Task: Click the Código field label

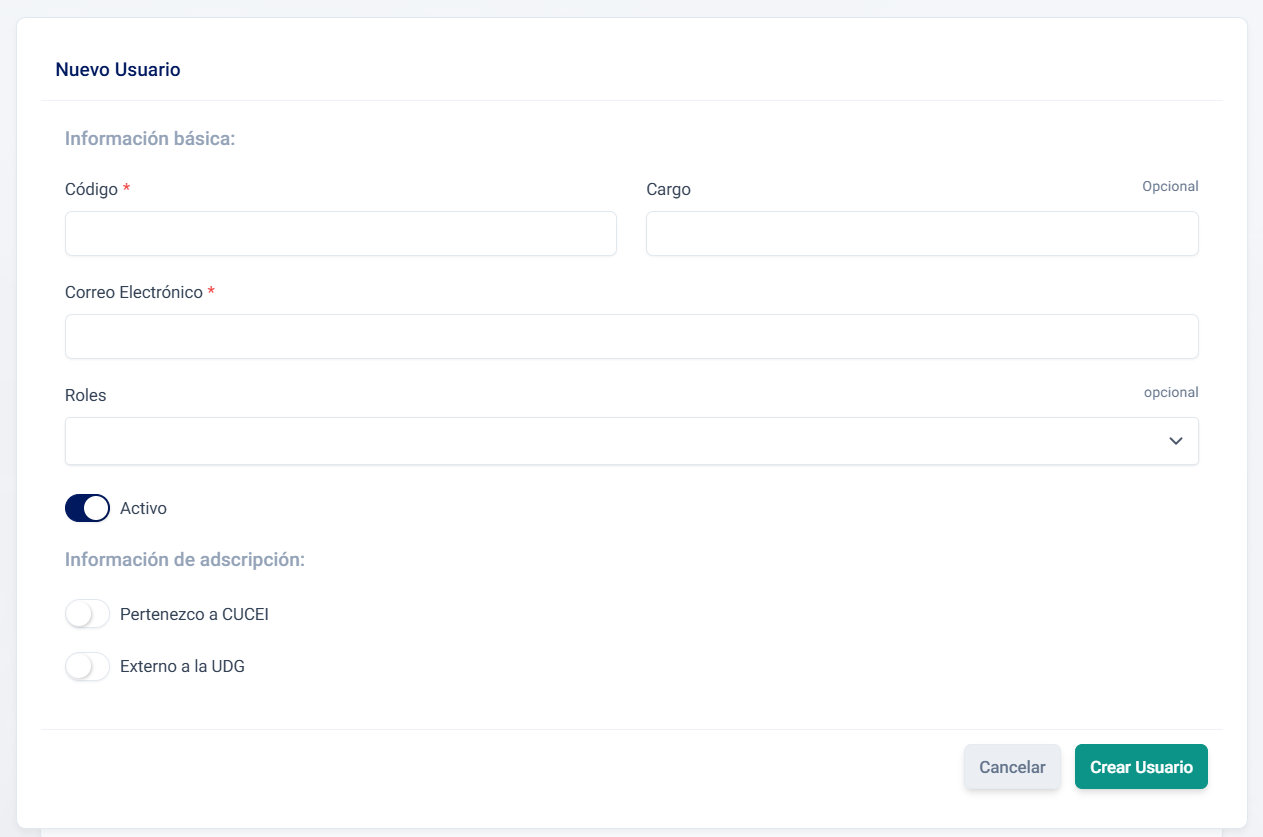Action: click(x=91, y=190)
